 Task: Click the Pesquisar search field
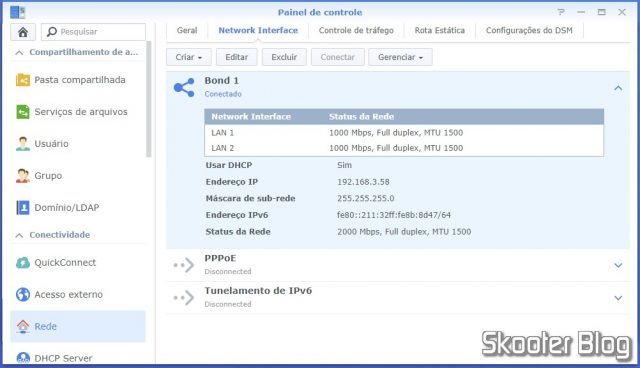pyautogui.click(x=93, y=32)
